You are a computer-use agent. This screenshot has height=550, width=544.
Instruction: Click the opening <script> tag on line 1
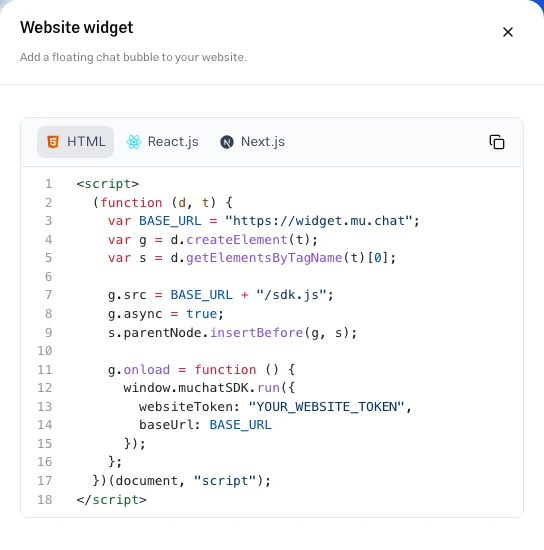108,184
